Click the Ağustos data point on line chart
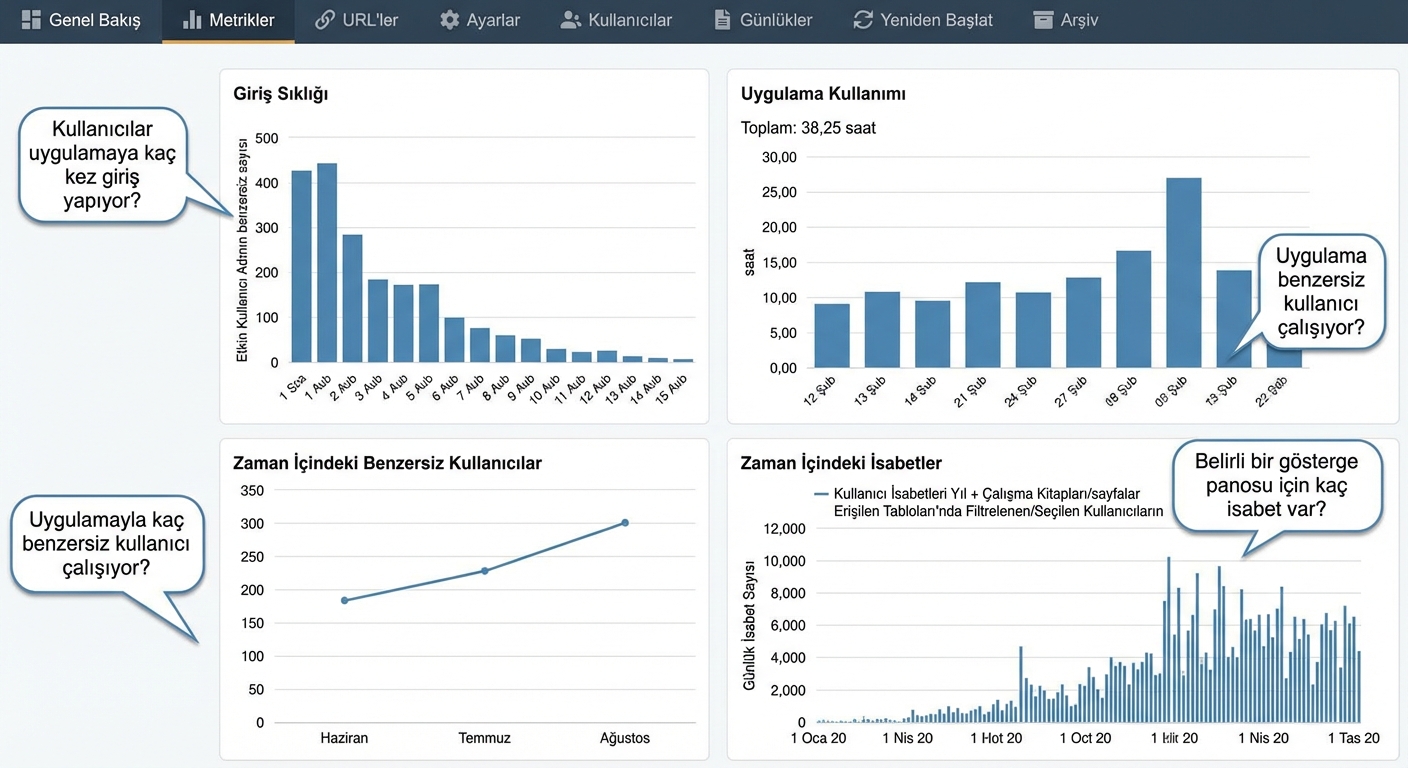Screen dimensions: 1408x768 click(625, 522)
